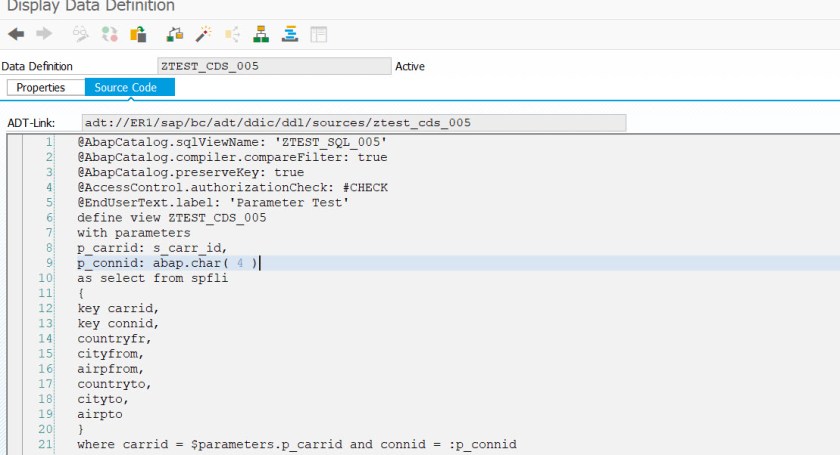
Task: Toggle Display/Change mode glasses icon
Action: 81,34
